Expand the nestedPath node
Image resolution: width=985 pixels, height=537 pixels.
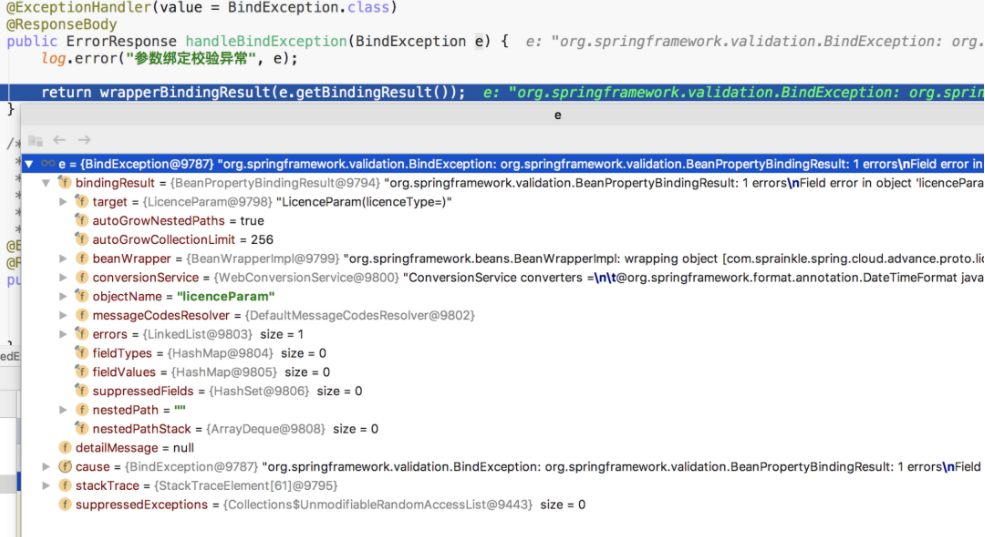pos(63,410)
